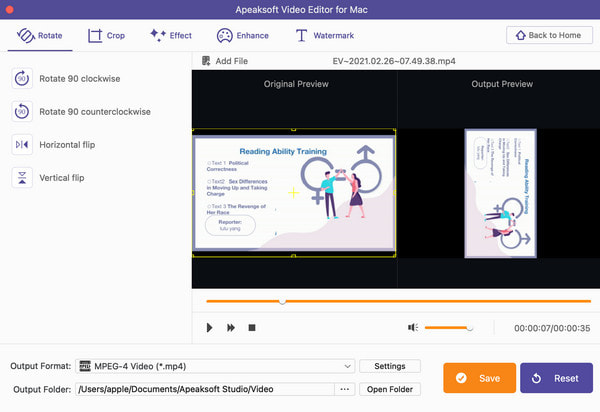Image resolution: width=600 pixels, height=412 pixels.
Task: Open the Rotate tab
Action: pos(40,36)
